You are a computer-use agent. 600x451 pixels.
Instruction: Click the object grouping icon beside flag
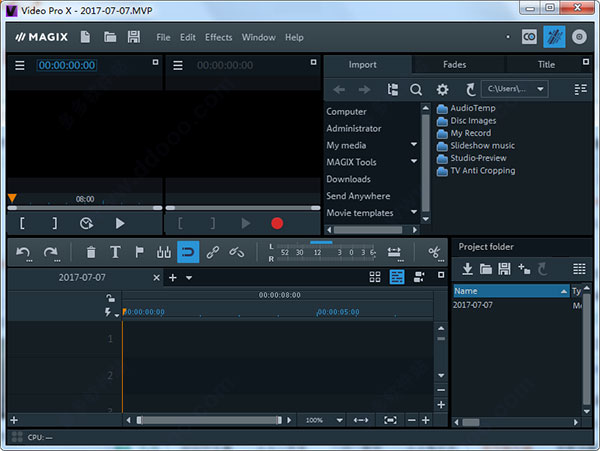point(164,252)
